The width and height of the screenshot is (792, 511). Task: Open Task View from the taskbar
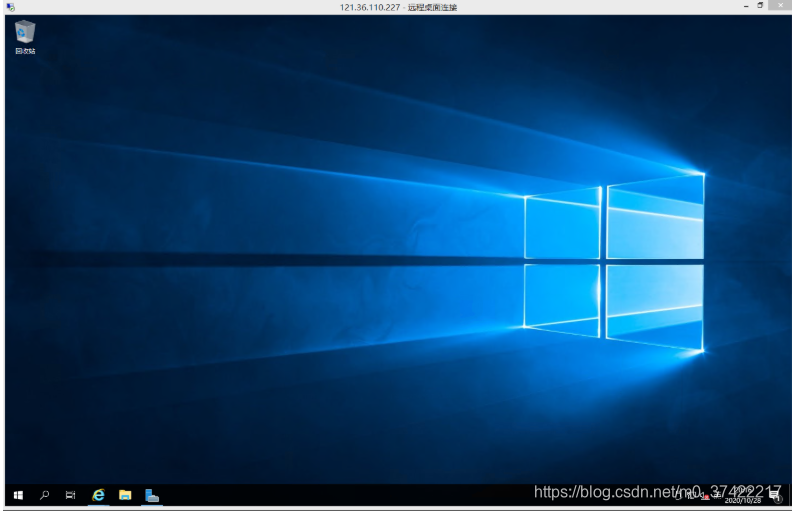(71, 495)
